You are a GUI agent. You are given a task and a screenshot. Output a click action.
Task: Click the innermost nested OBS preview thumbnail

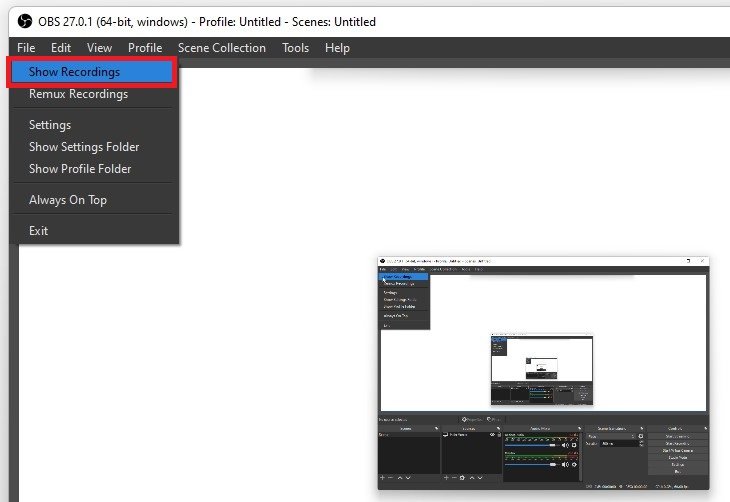(541, 368)
